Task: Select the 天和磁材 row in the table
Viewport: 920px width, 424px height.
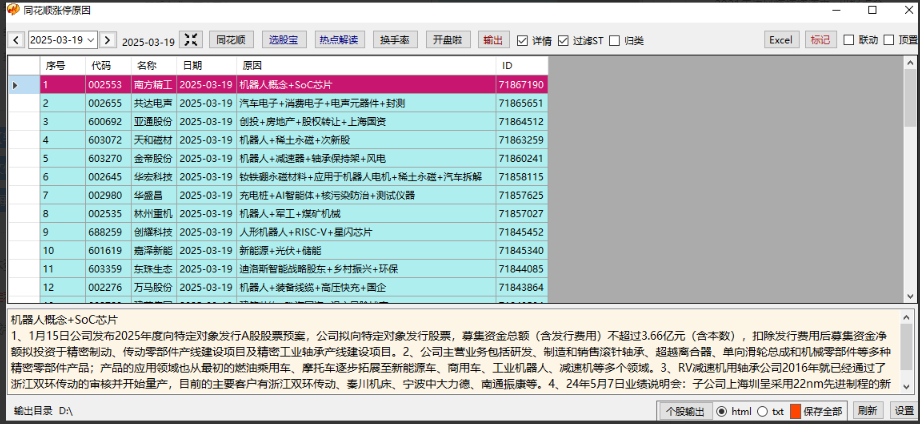Action: click(x=153, y=139)
